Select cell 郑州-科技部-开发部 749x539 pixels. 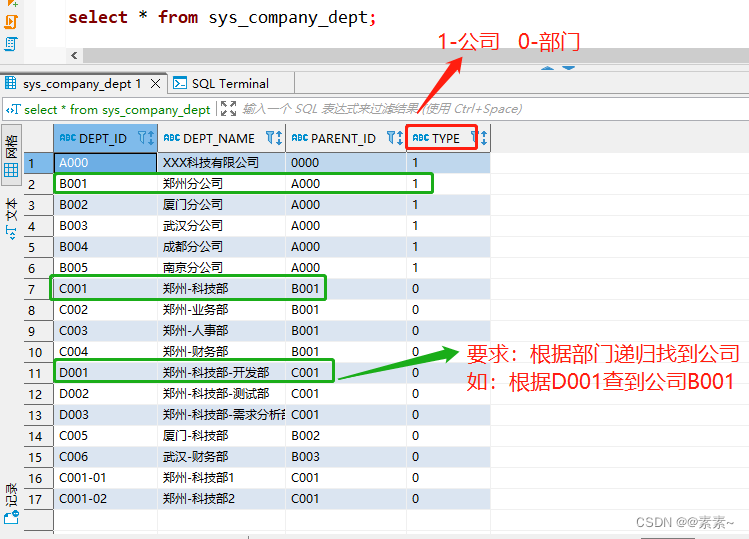coord(222,373)
